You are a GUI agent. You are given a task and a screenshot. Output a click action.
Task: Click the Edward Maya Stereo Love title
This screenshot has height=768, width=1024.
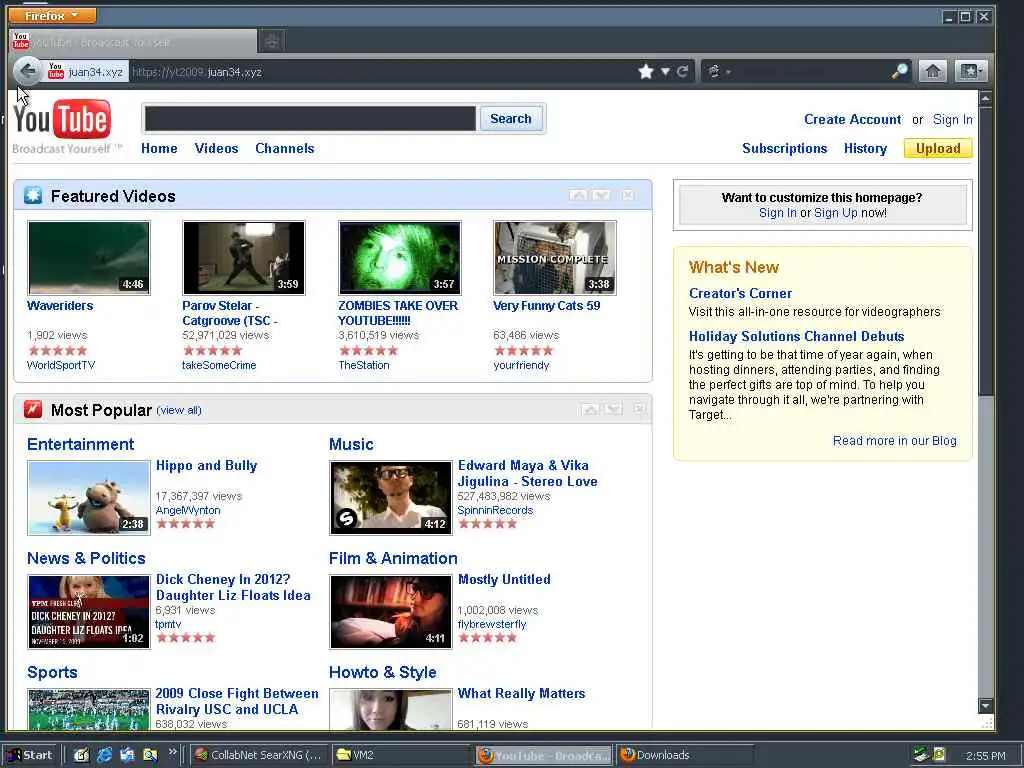(x=527, y=473)
